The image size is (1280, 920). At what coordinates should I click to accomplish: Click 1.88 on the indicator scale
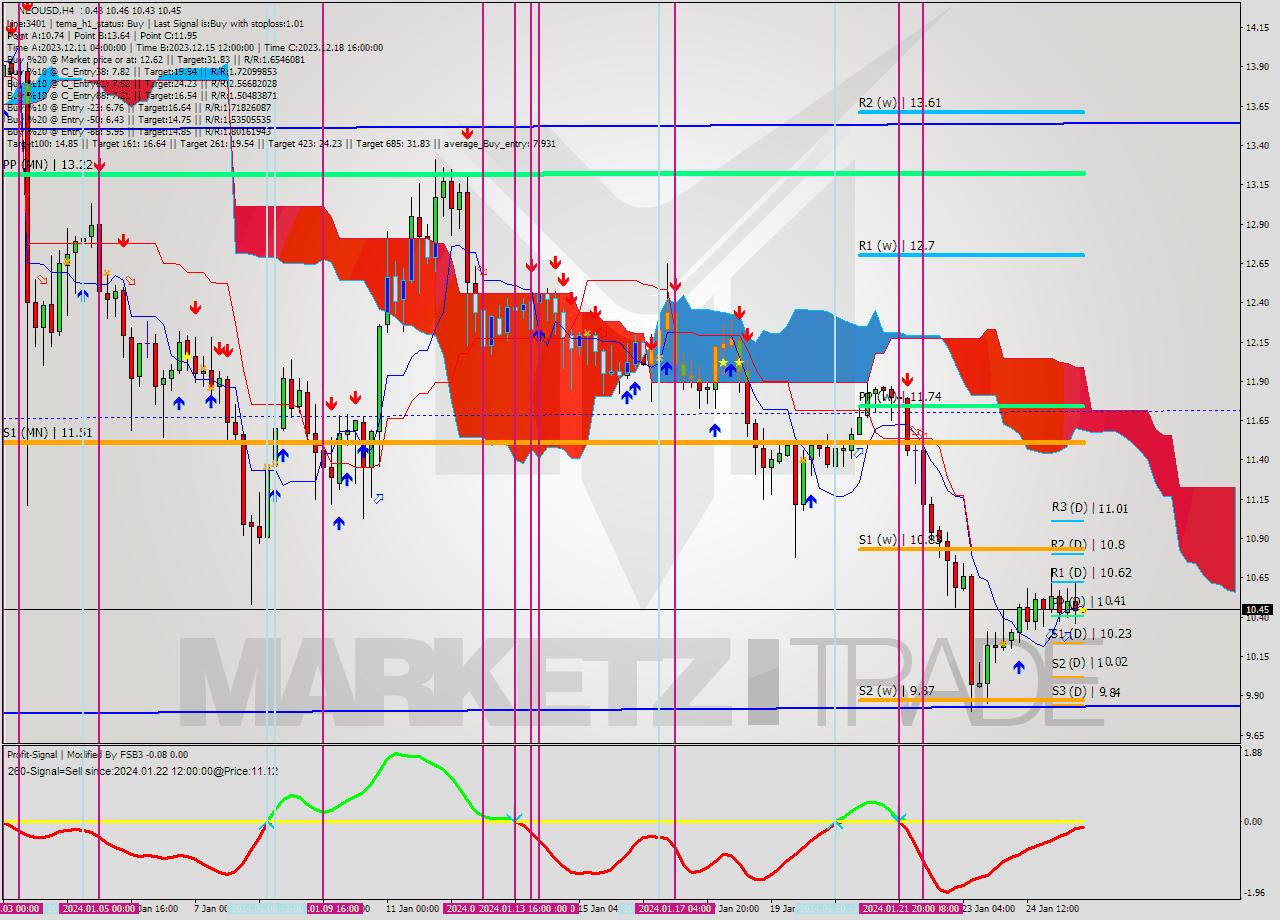pos(1254,754)
